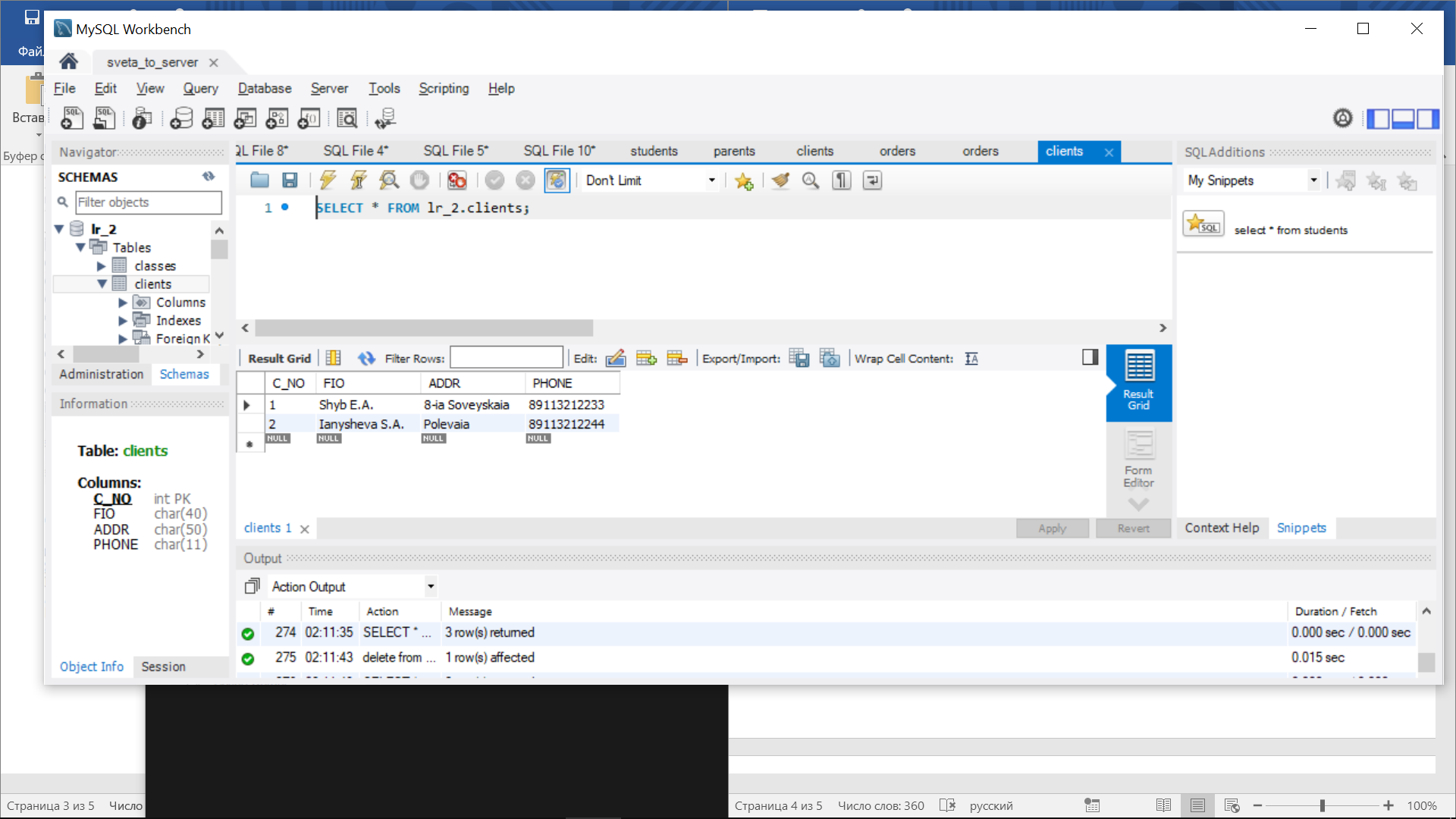1456x819 pixels.
Task: Toggle right sidebar visibility
Action: [1427, 119]
